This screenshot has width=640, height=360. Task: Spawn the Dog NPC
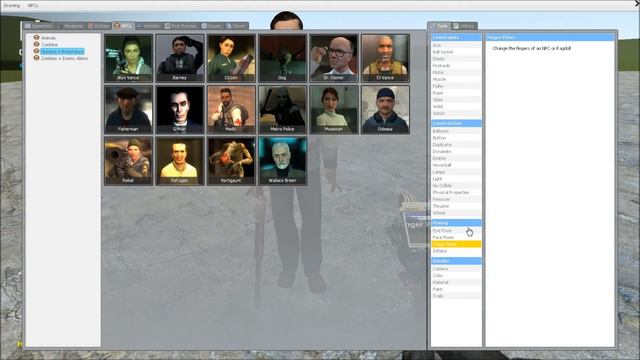pyautogui.click(x=282, y=58)
